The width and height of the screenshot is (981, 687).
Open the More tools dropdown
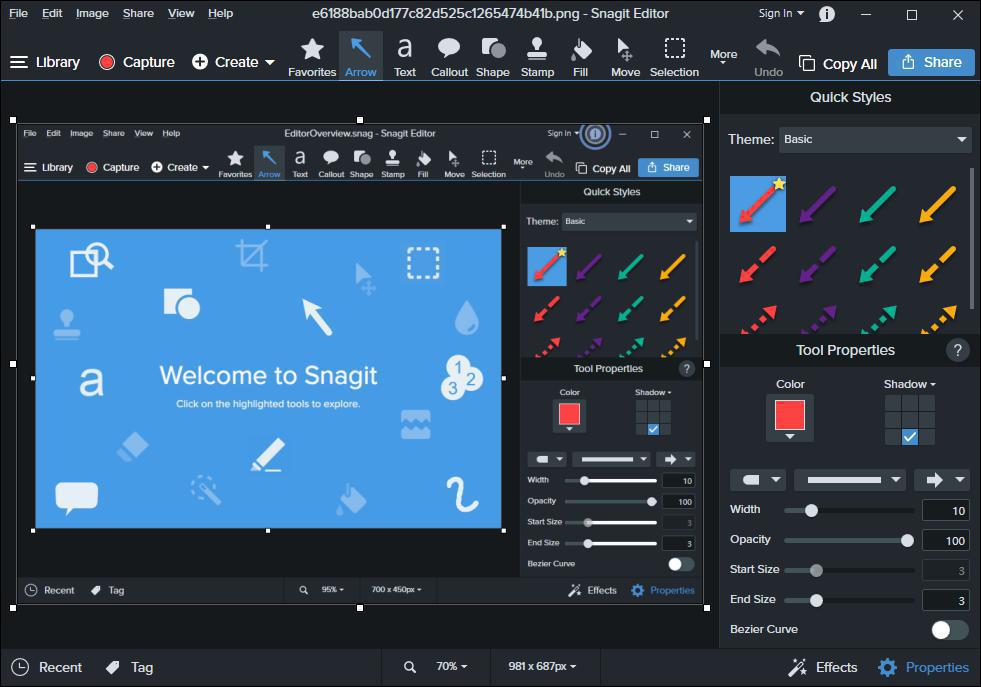(723, 56)
